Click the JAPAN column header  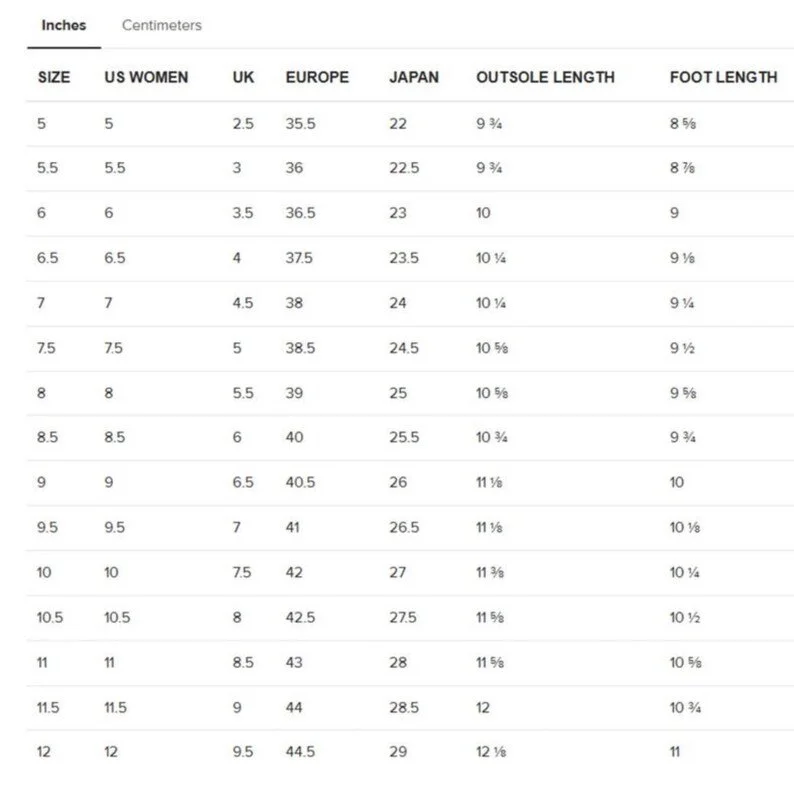coord(414,77)
